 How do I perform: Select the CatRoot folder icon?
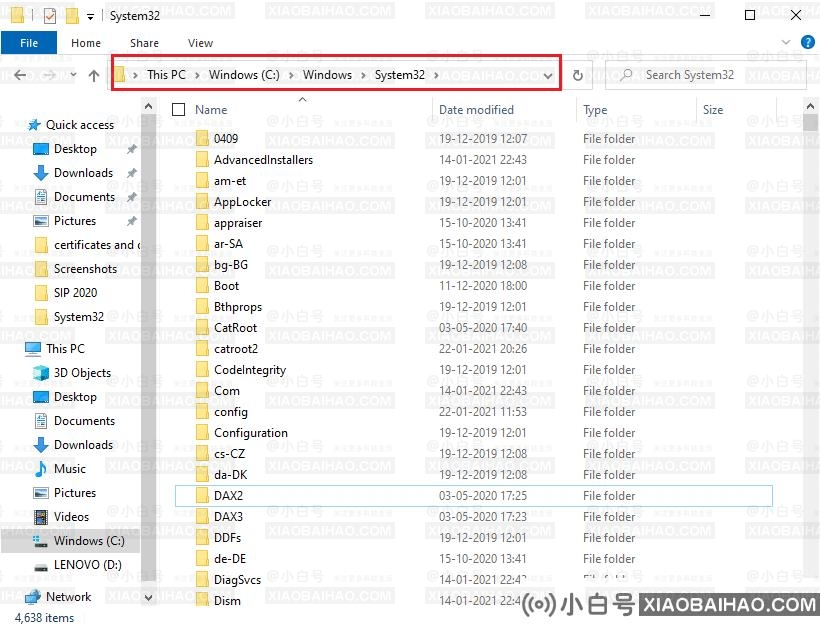coord(202,328)
